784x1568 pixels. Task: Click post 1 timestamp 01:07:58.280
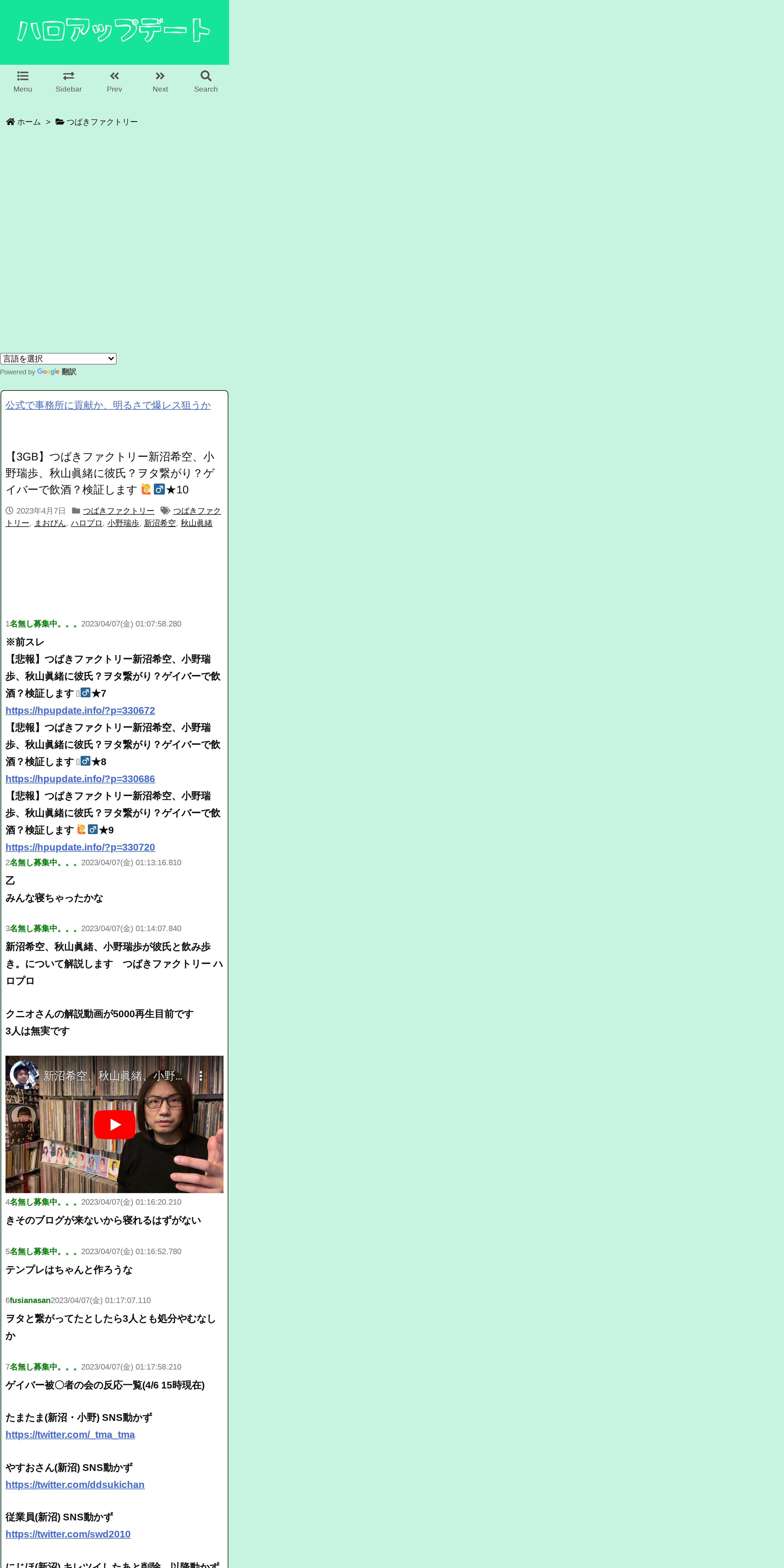[x=158, y=624]
